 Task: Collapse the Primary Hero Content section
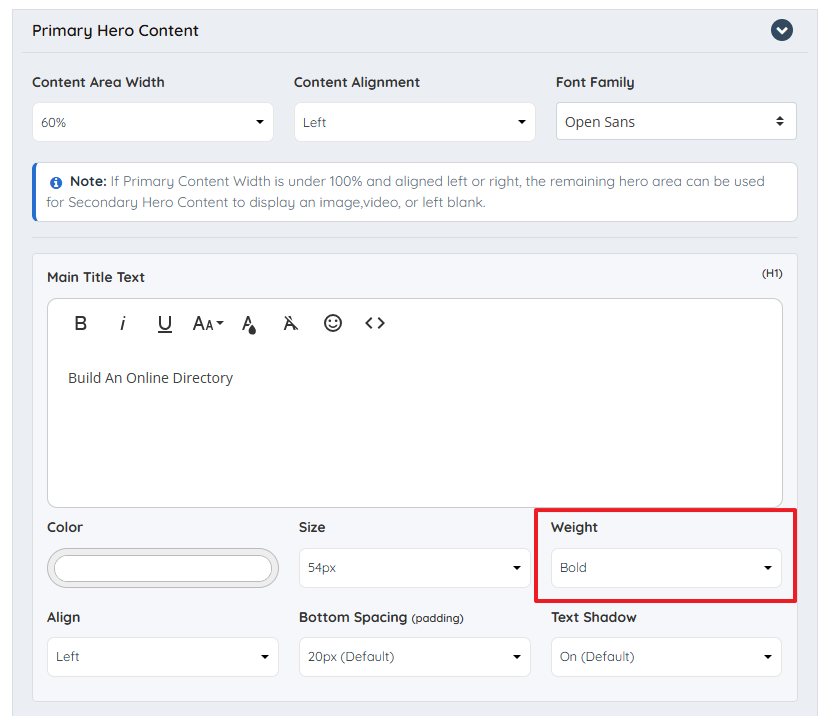point(782,30)
